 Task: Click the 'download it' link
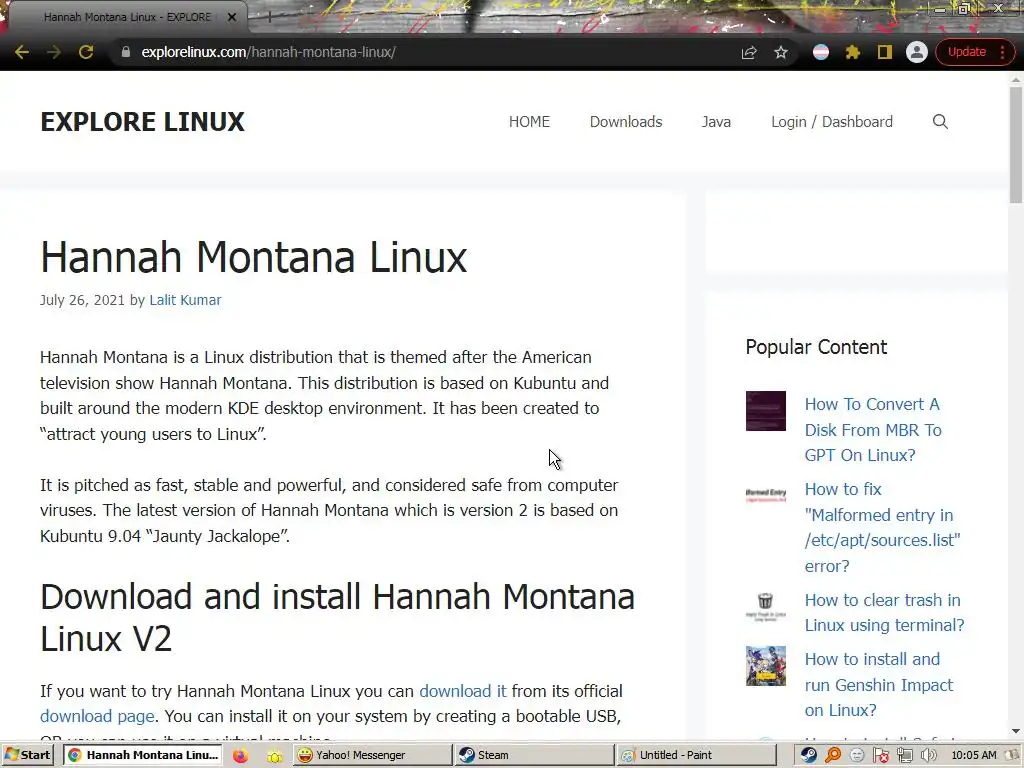pyautogui.click(x=462, y=691)
